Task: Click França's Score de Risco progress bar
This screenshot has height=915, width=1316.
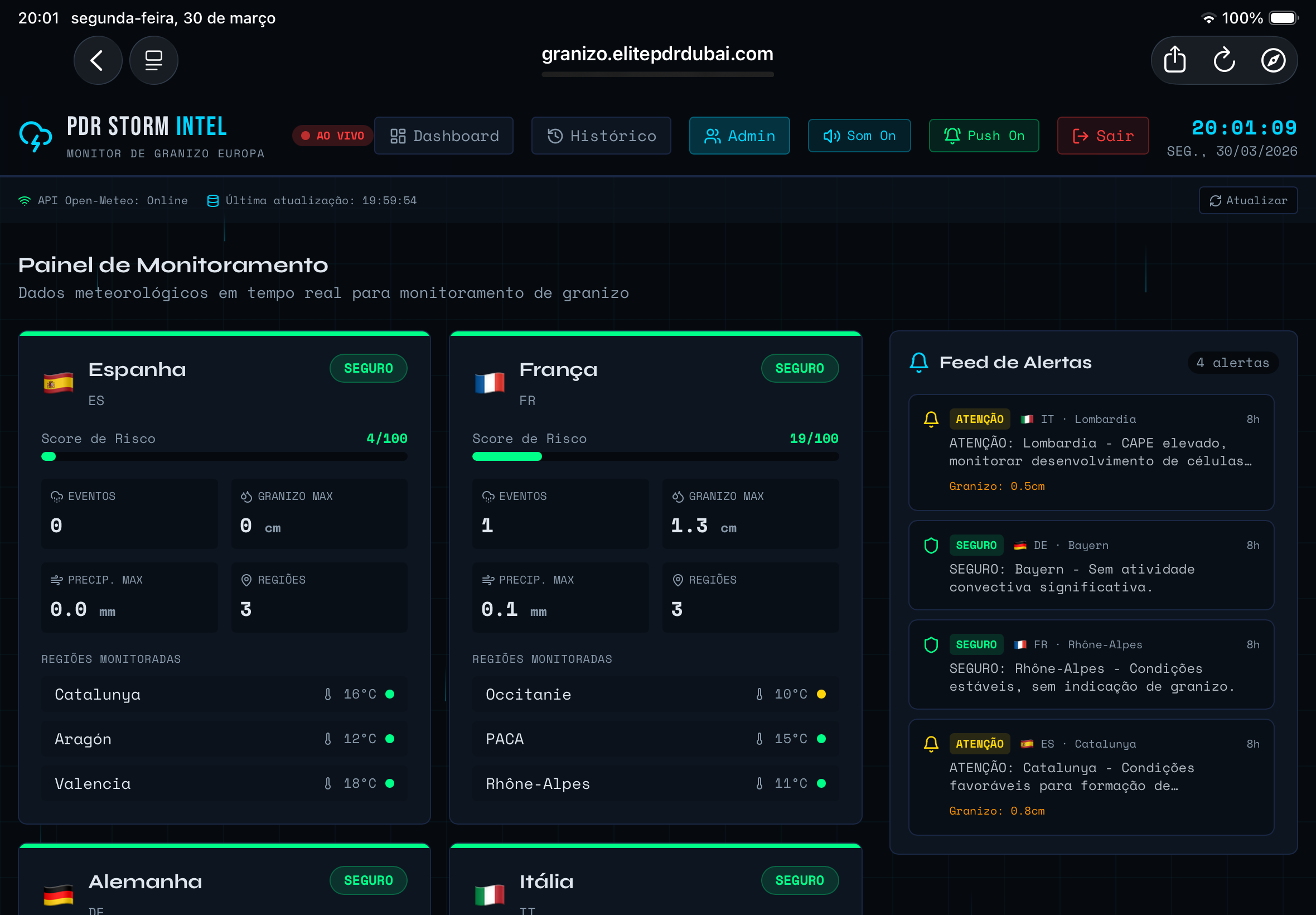Action: coord(655,456)
